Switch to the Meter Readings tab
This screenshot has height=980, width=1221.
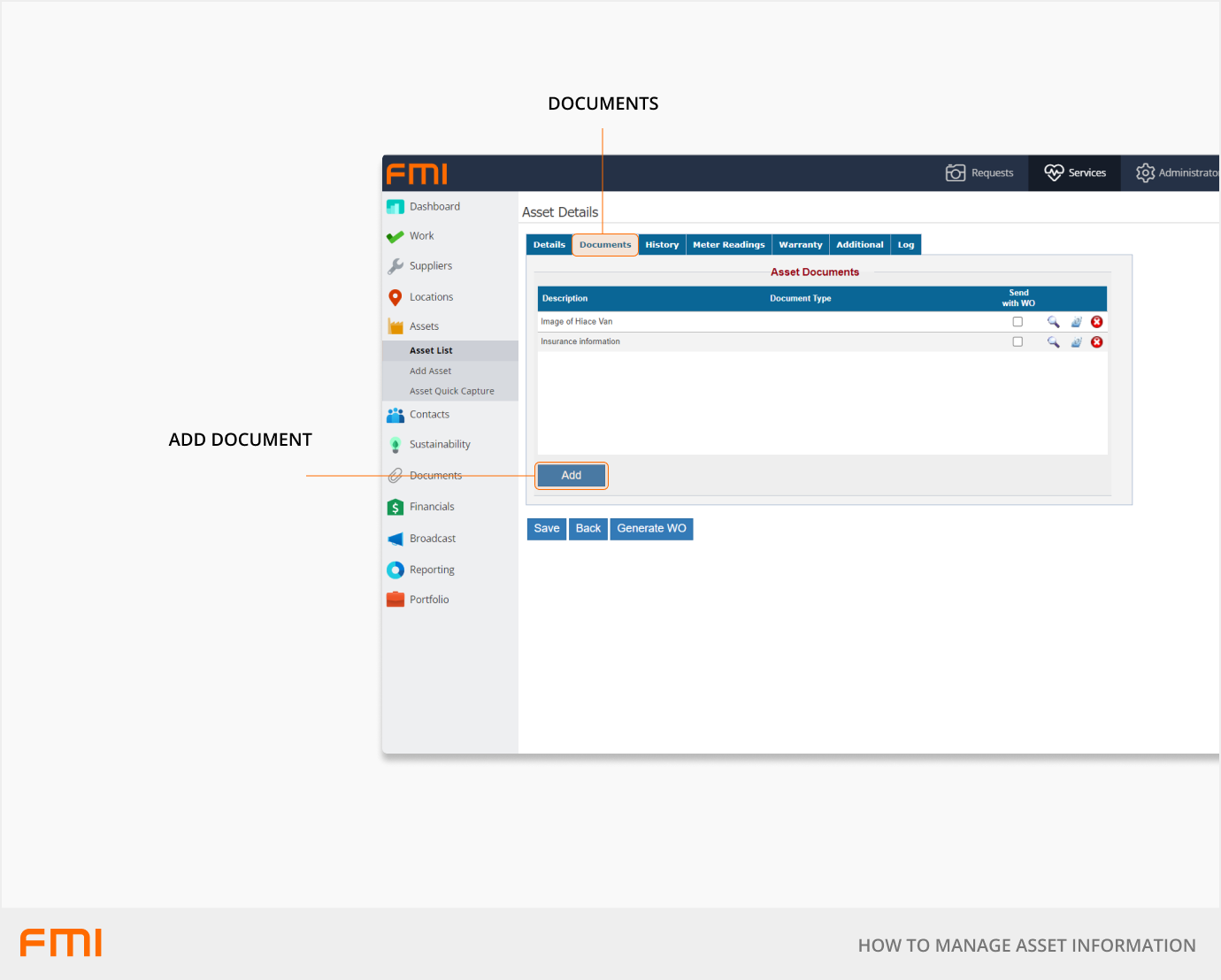(728, 245)
